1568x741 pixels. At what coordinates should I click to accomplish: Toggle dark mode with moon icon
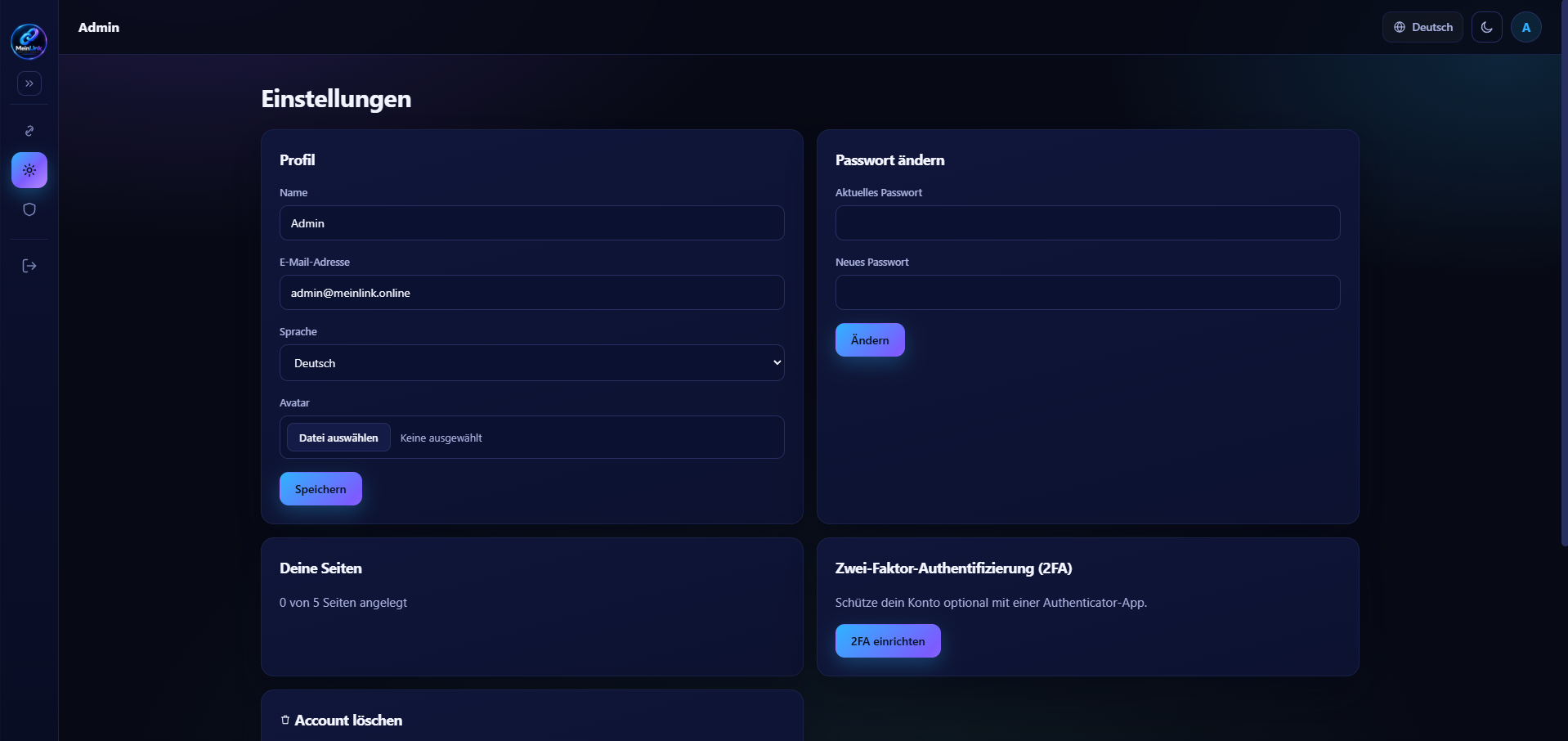[1487, 27]
